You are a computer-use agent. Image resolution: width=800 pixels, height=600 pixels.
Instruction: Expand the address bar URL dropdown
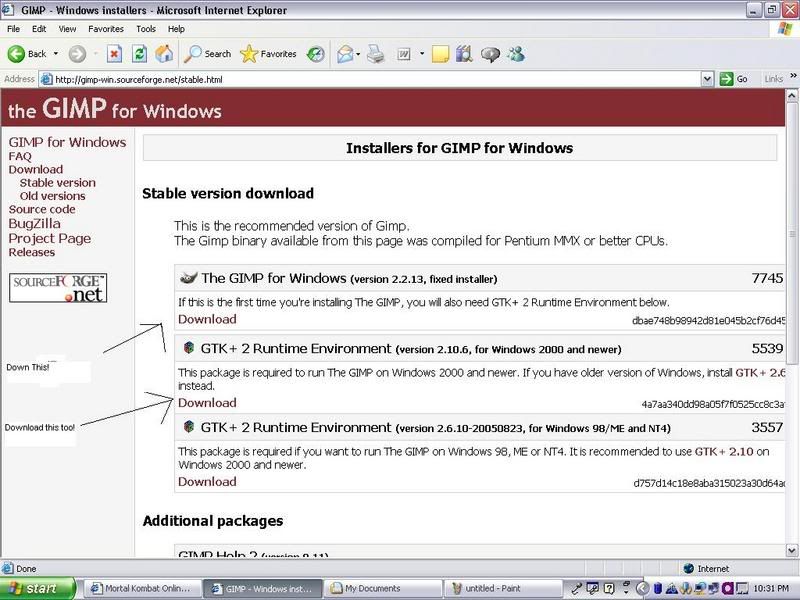tap(707, 79)
